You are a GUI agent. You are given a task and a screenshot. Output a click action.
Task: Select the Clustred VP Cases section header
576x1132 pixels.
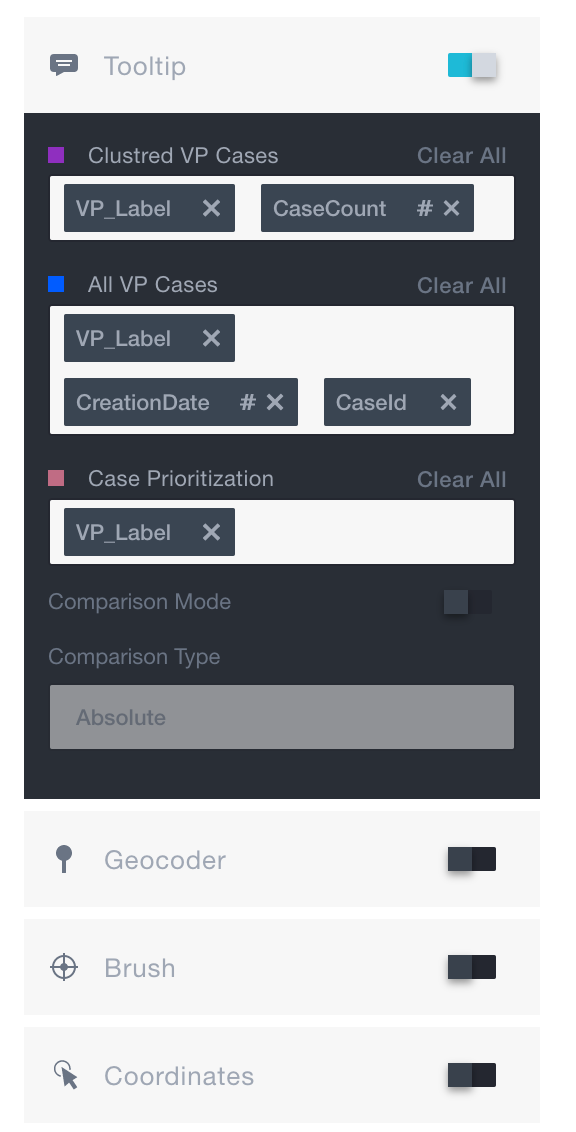[x=181, y=156]
